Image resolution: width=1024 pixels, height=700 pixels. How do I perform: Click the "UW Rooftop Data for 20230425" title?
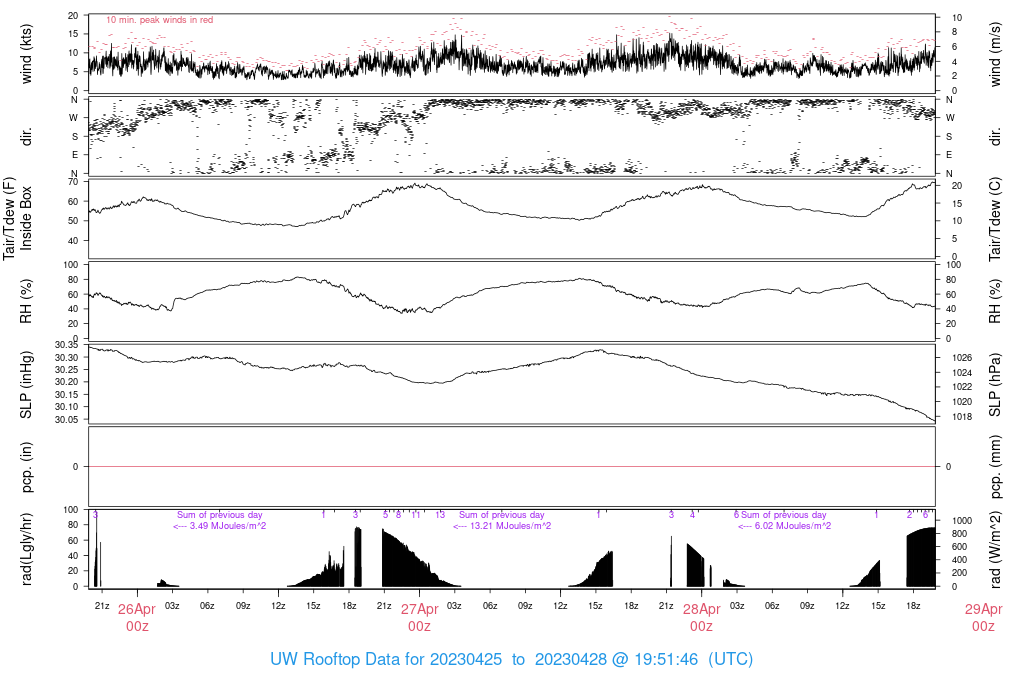point(386,659)
